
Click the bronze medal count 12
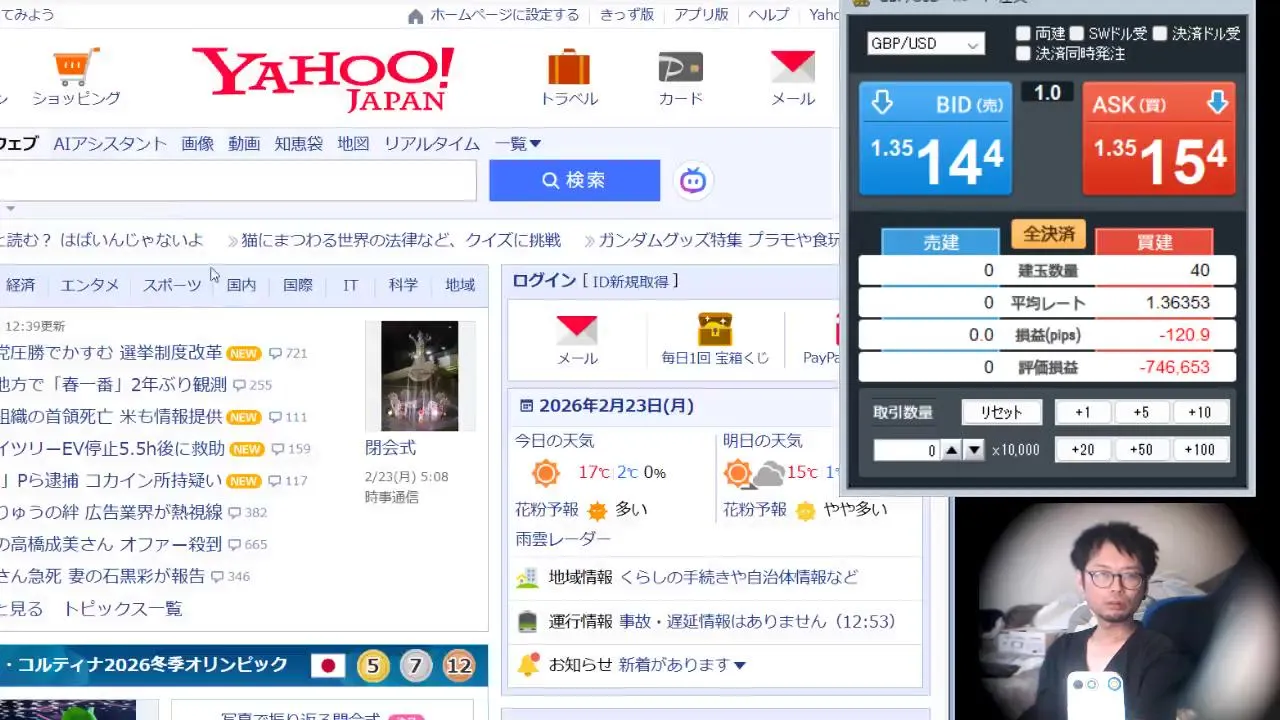pos(459,665)
